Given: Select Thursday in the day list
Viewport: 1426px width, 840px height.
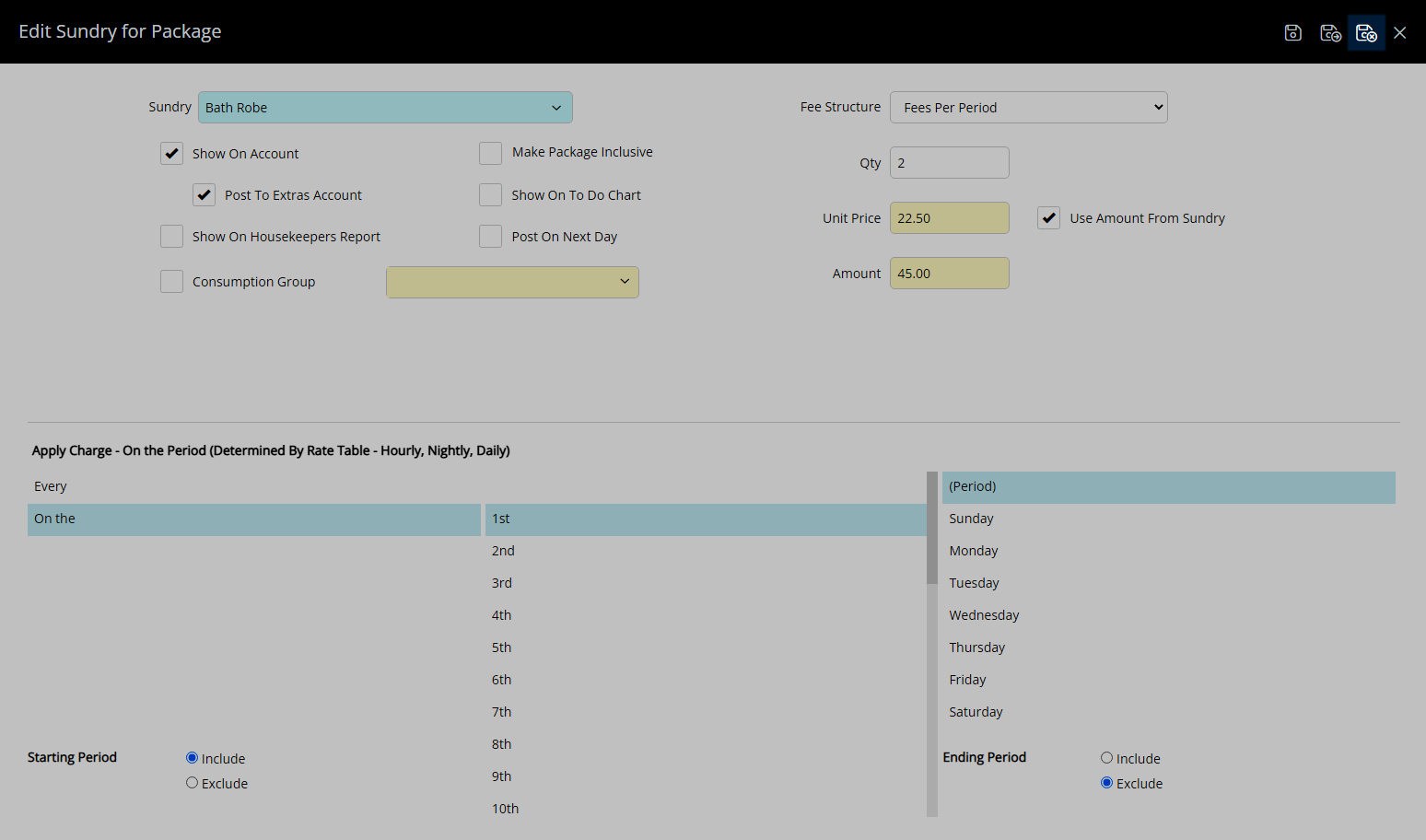Looking at the screenshot, I should pyautogui.click(x=1169, y=647).
